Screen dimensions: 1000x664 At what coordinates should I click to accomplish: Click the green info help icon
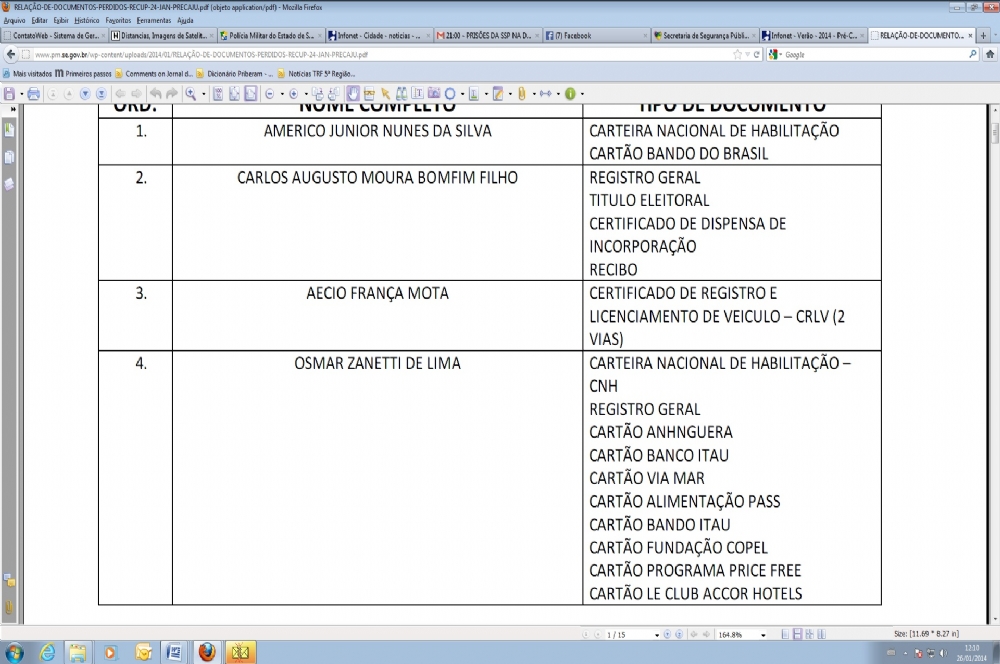[570, 94]
